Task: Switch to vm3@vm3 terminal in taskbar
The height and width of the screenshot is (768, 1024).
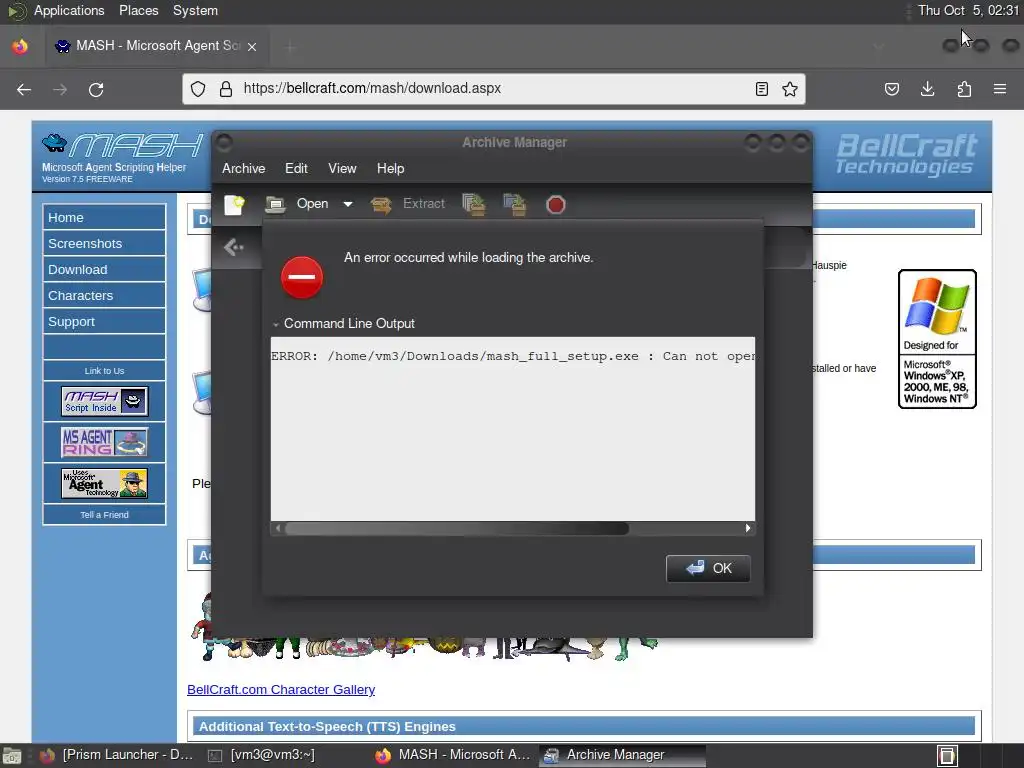Action: pos(261,755)
